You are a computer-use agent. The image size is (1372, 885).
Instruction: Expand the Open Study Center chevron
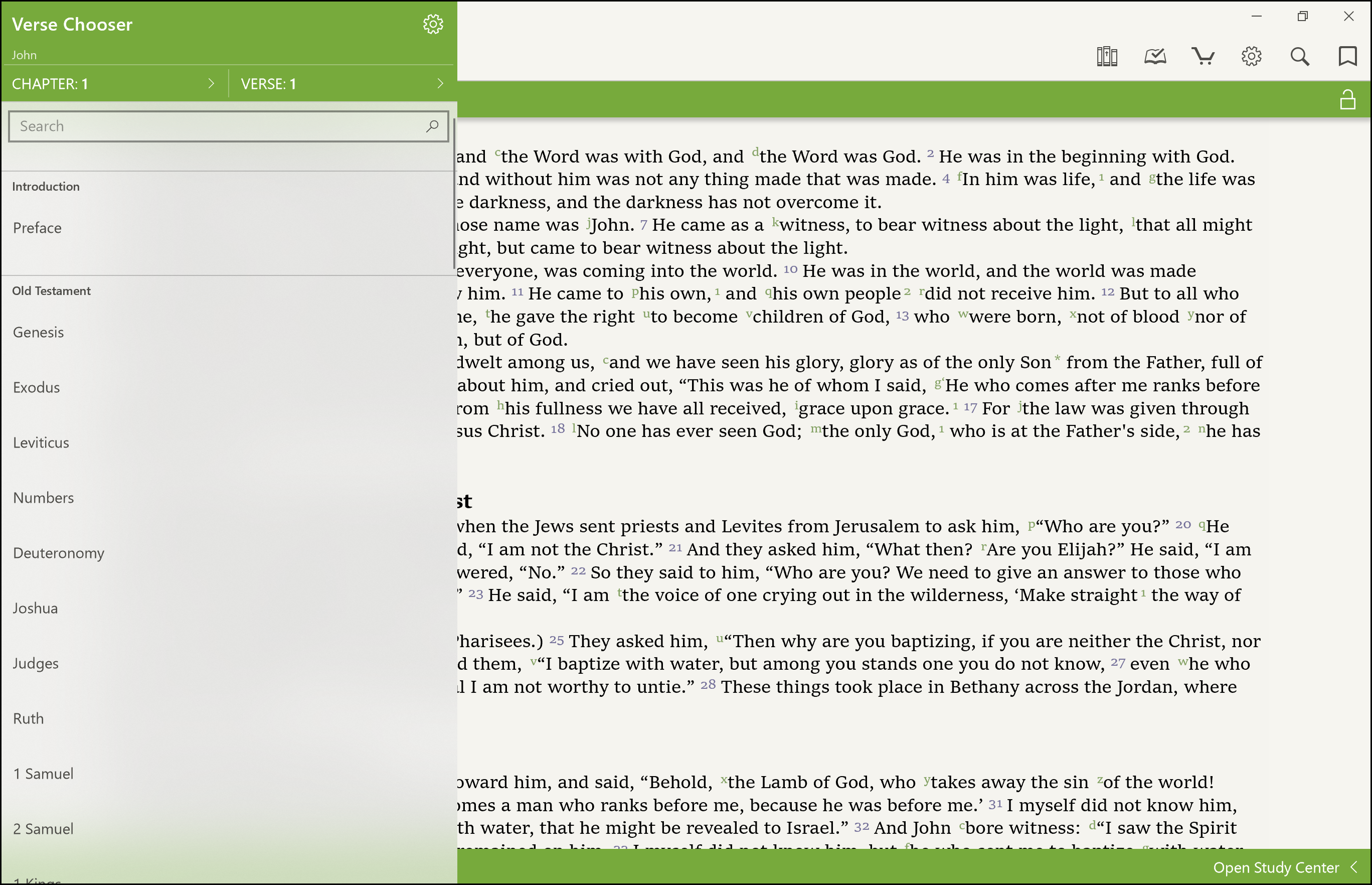[x=1354, y=866]
